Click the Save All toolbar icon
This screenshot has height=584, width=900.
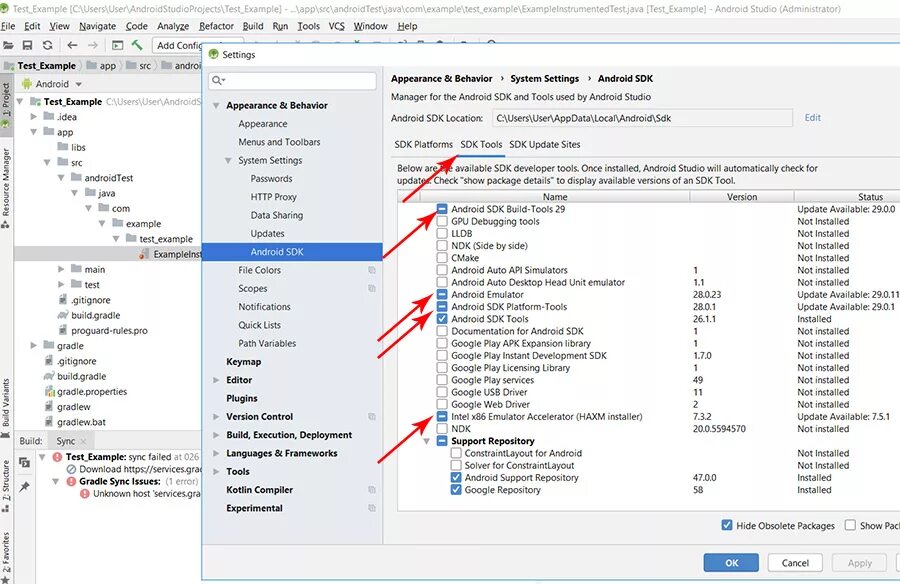coord(27,45)
